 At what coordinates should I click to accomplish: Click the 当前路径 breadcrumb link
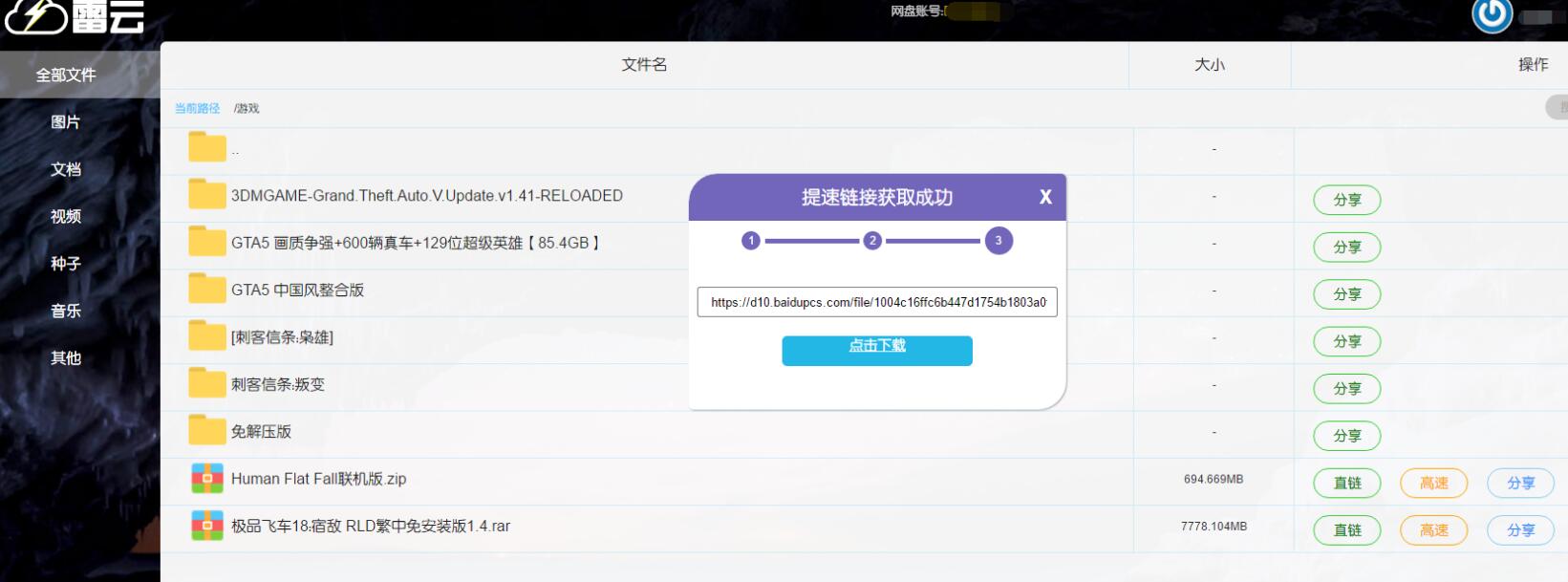click(197, 109)
